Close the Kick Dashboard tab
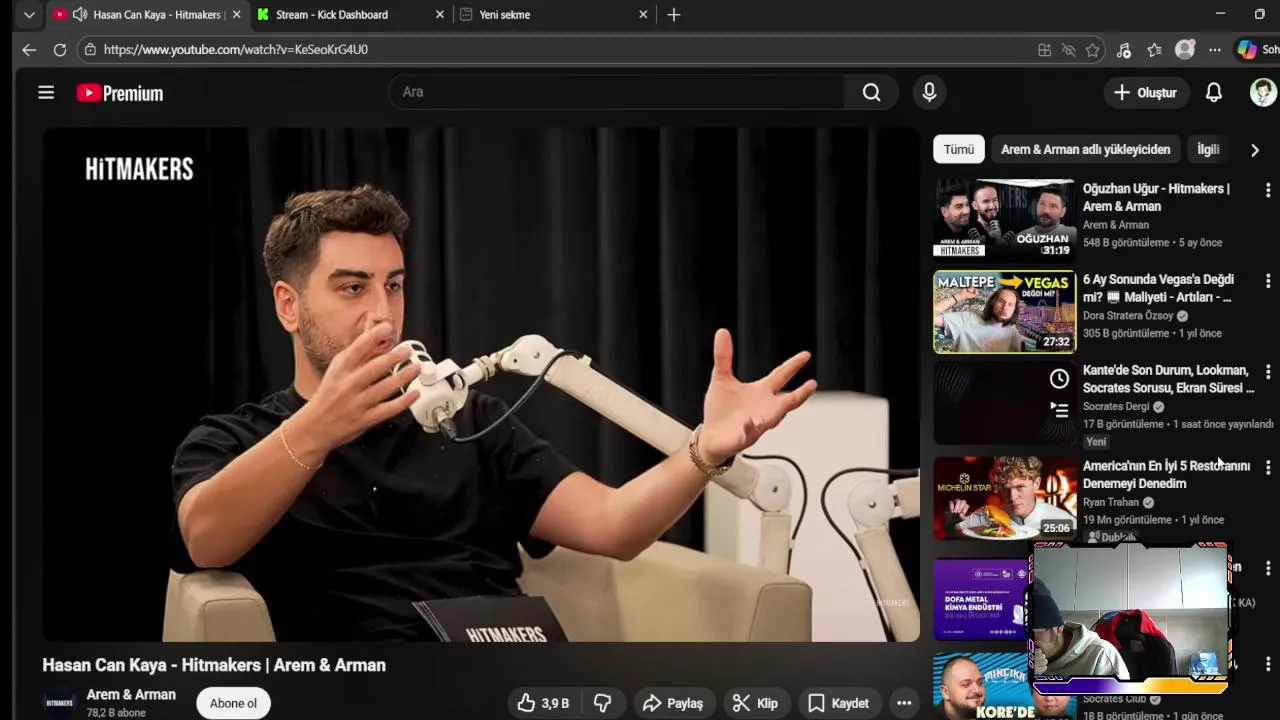Image resolution: width=1280 pixels, height=720 pixels. point(440,15)
